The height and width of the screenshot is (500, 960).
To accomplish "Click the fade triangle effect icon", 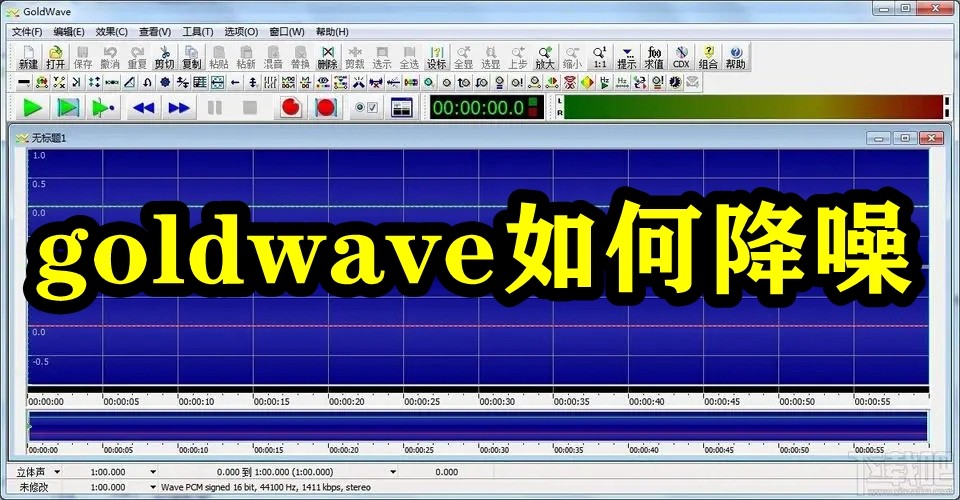I will (129, 82).
